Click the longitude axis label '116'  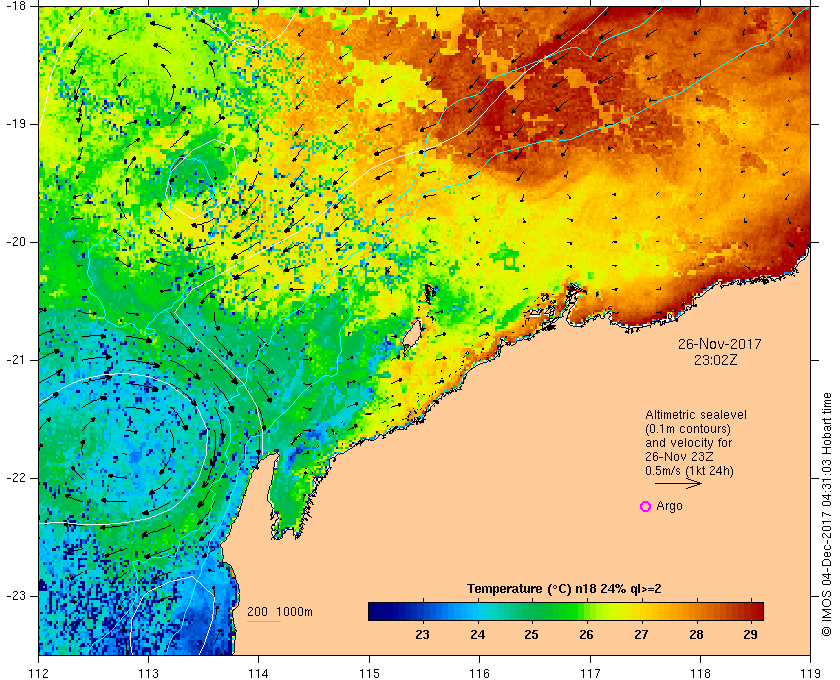pos(479,674)
